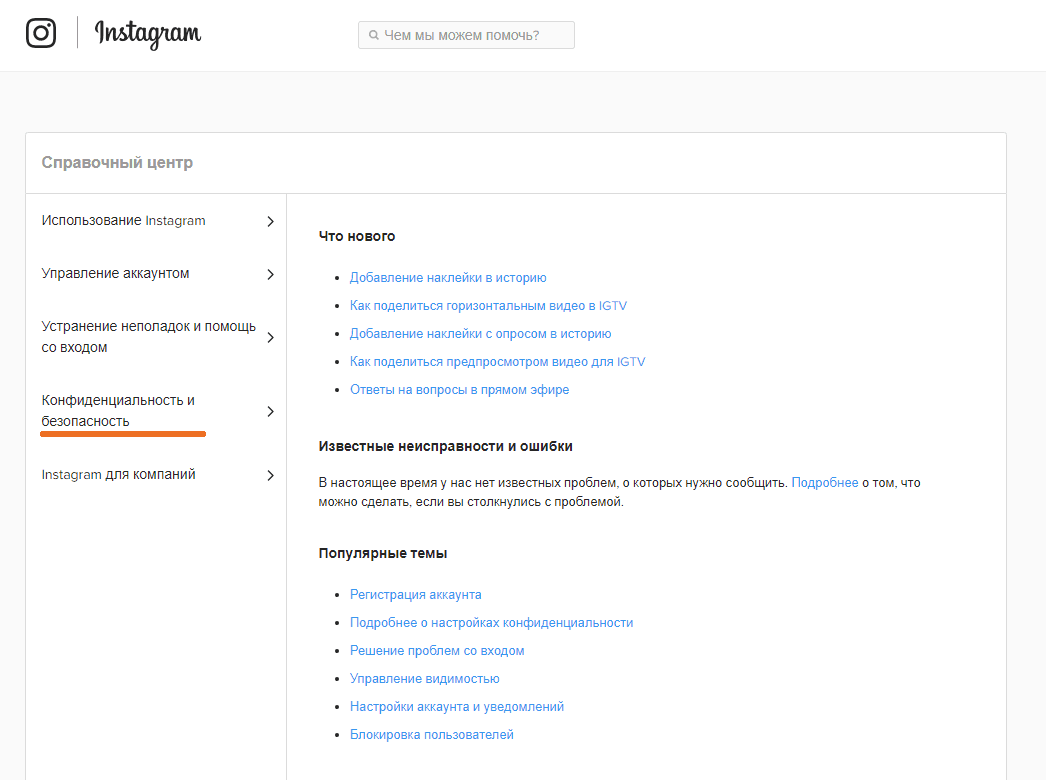The height and width of the screenshot is (780, 1046).
Task: Expand chevron next to "Instagram для компаний"
Action: point(270,476)
